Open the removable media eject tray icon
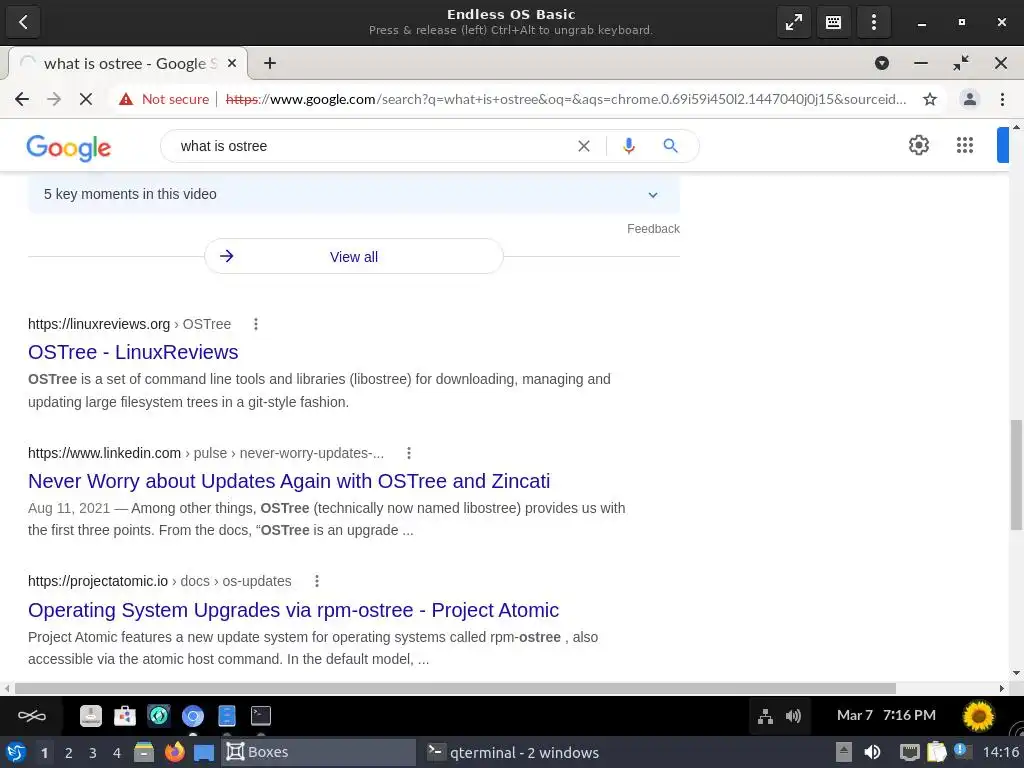Viewport: 1024px width, 768px height. pyautogui.click(x=844, y=752)
